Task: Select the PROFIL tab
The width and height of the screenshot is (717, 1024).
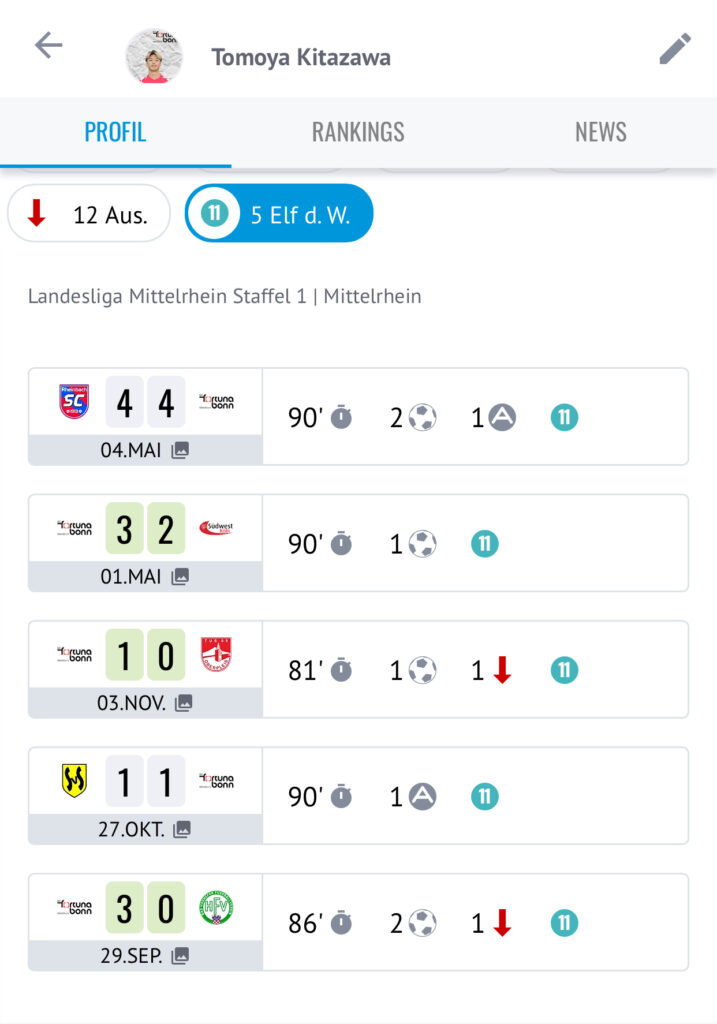Action: [x=116, y=132]
